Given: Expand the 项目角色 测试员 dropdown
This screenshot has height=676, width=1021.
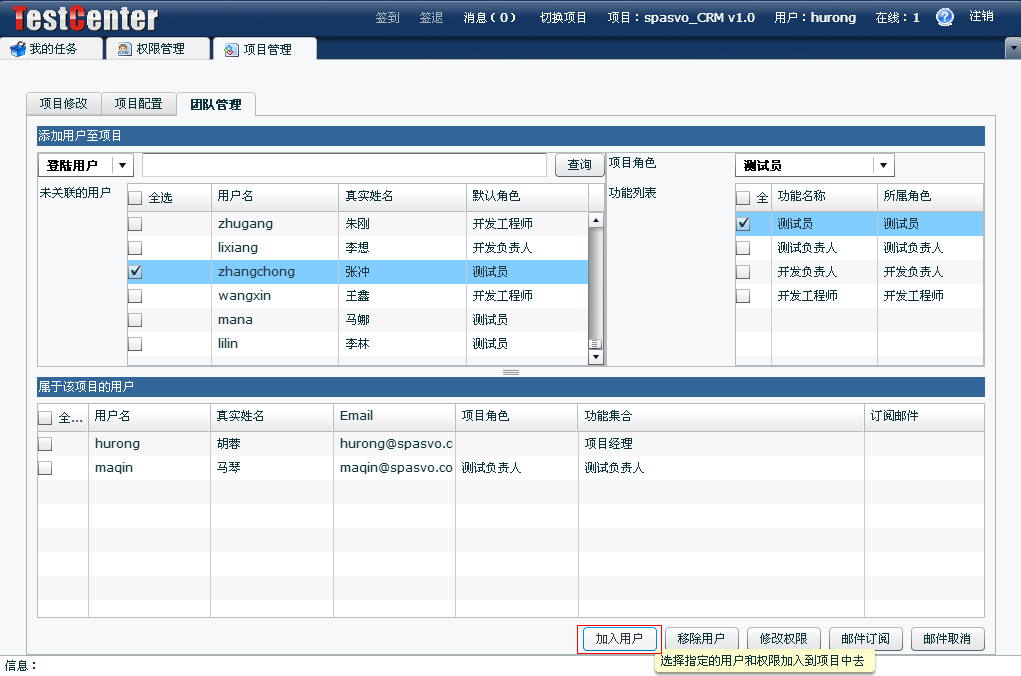Looking at the screenshot, I should click(x=883, y=166).
